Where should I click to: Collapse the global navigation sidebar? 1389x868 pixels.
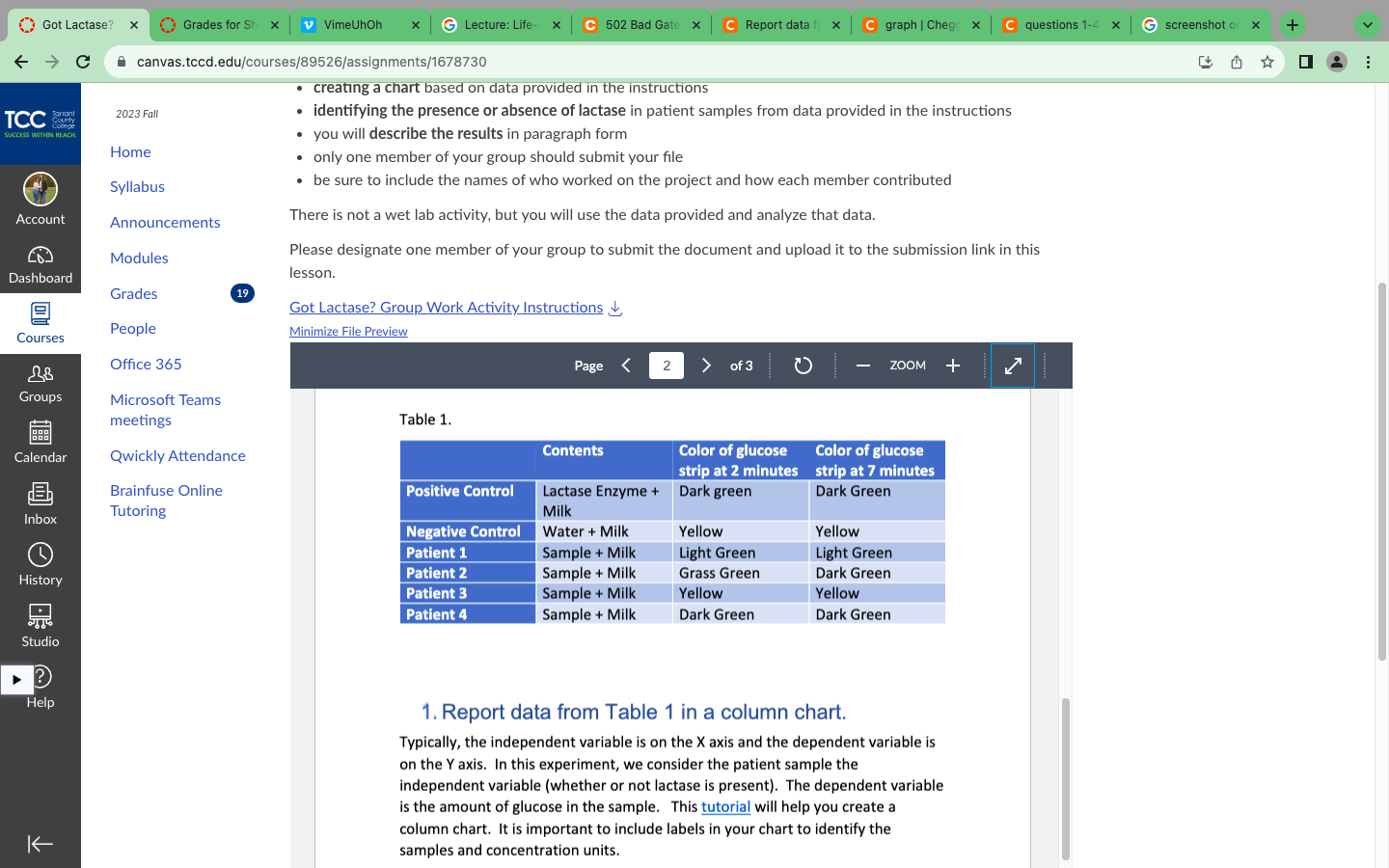click(41, 844)
